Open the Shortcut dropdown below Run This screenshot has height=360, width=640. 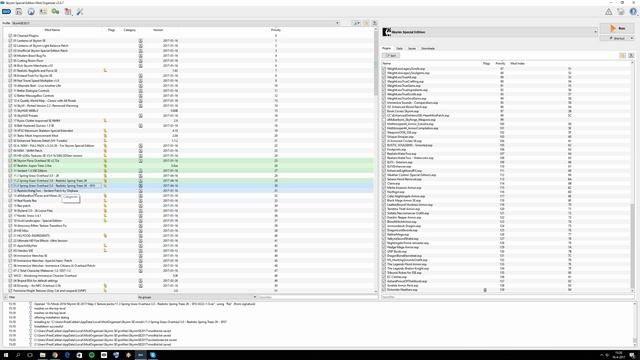(617, 38)
